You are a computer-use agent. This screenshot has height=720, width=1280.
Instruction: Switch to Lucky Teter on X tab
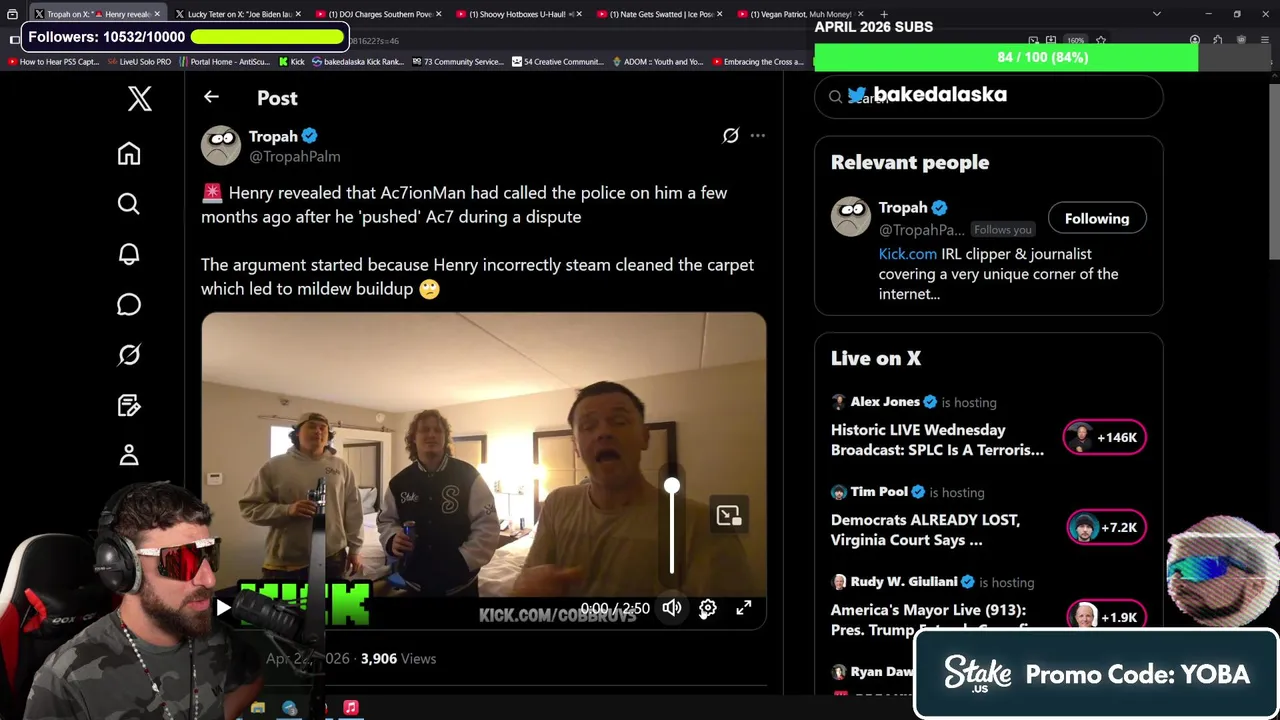238,14
